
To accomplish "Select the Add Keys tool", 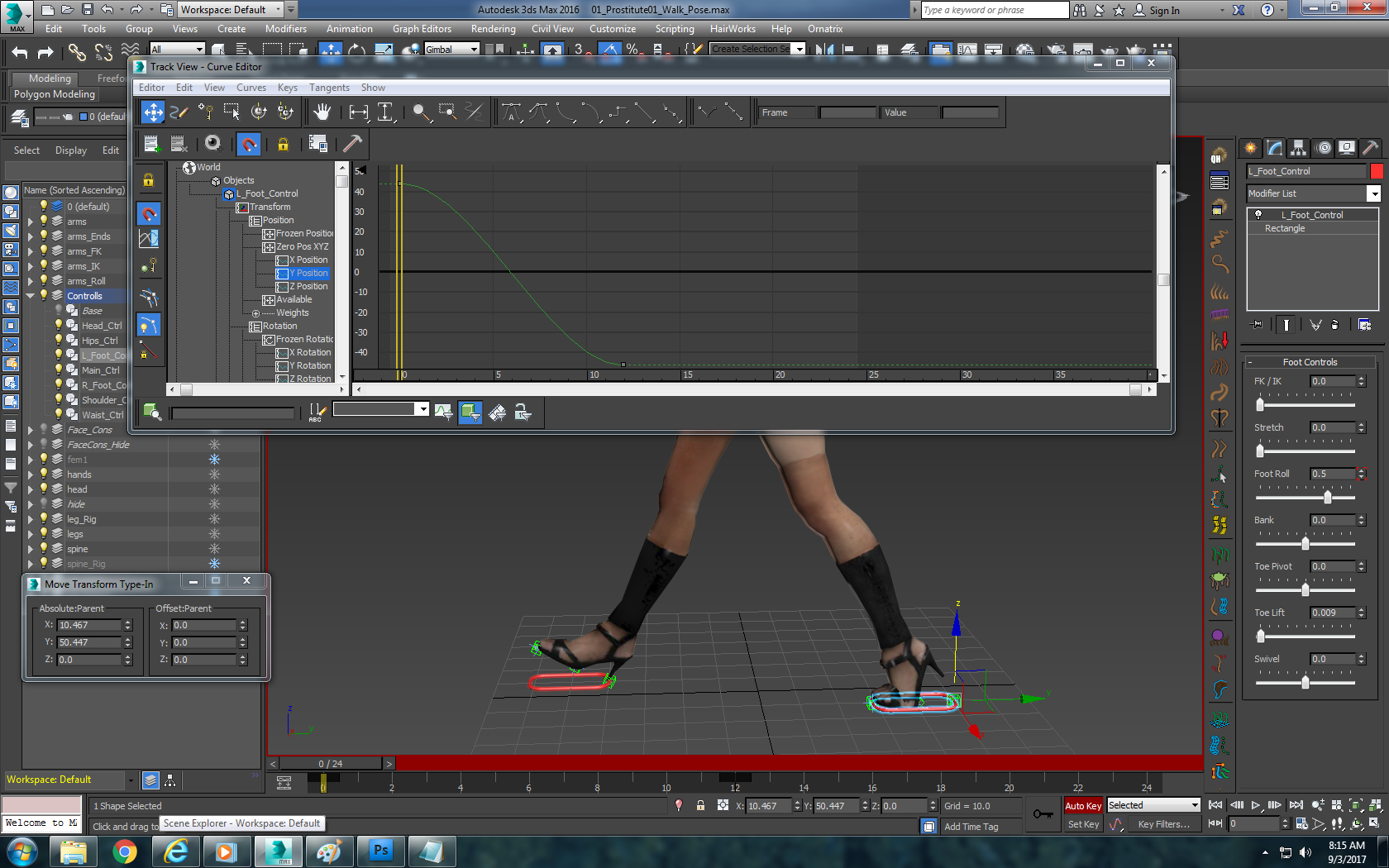I will point(206,112).
